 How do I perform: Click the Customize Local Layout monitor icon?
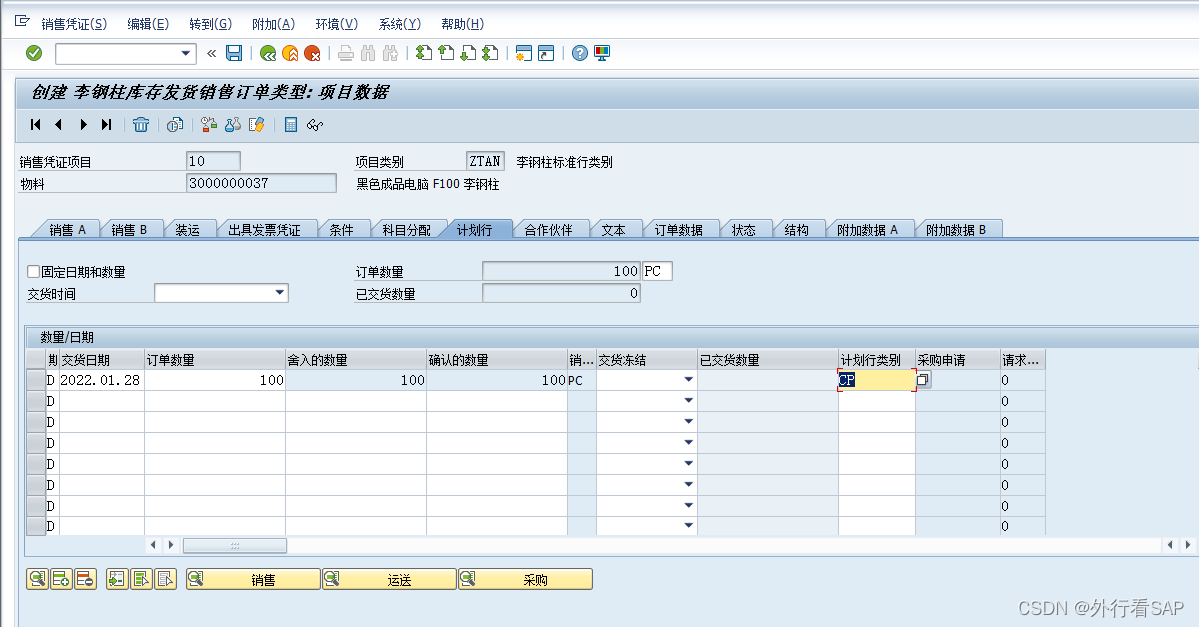coord(602,53)
